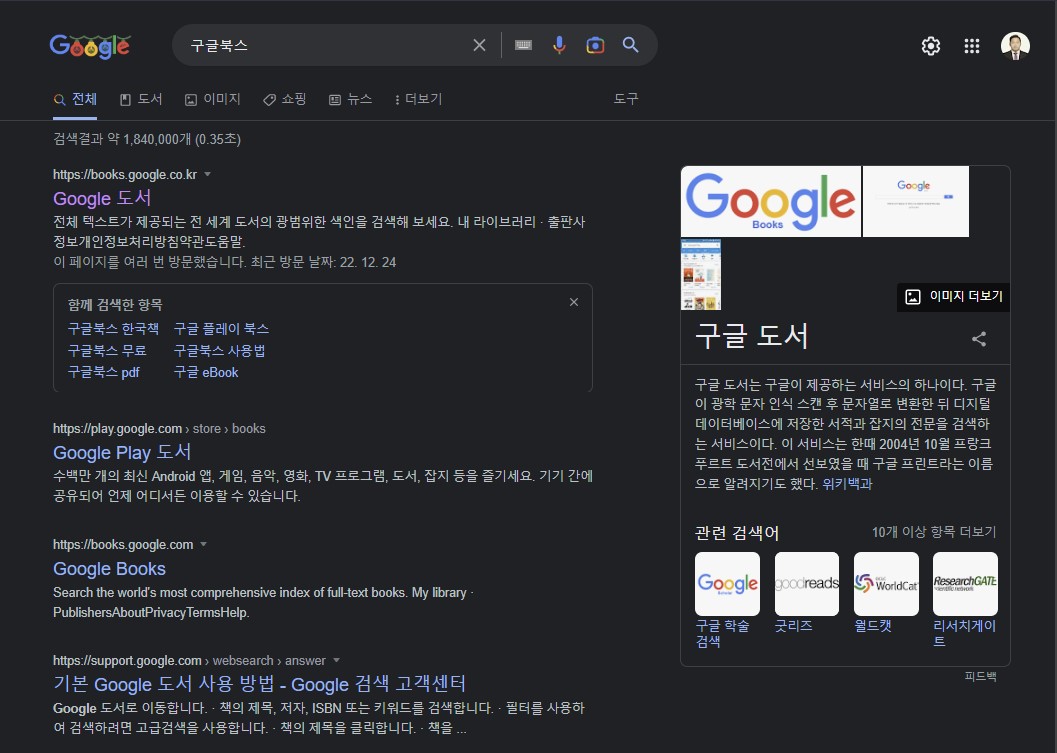This screenshot has height=753, width=1057.
Task: Select the 전체 results tab
Action: [x=75, y=99]
